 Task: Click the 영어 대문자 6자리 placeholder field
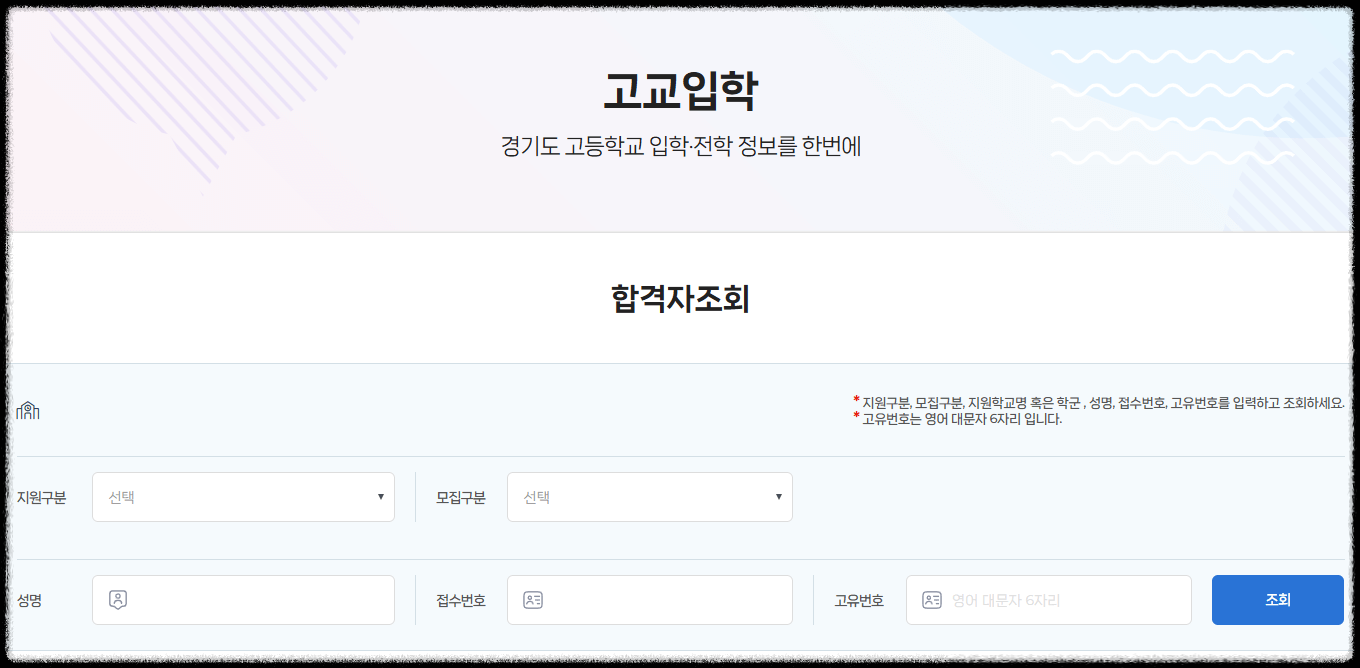pos(1048,599)
